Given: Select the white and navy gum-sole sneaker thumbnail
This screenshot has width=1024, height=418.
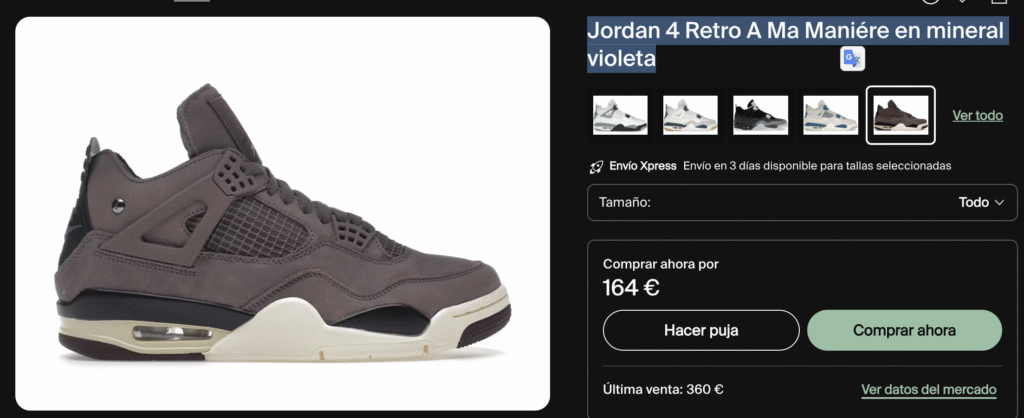Looking at the screenshot, I should (x=690, y=115).
